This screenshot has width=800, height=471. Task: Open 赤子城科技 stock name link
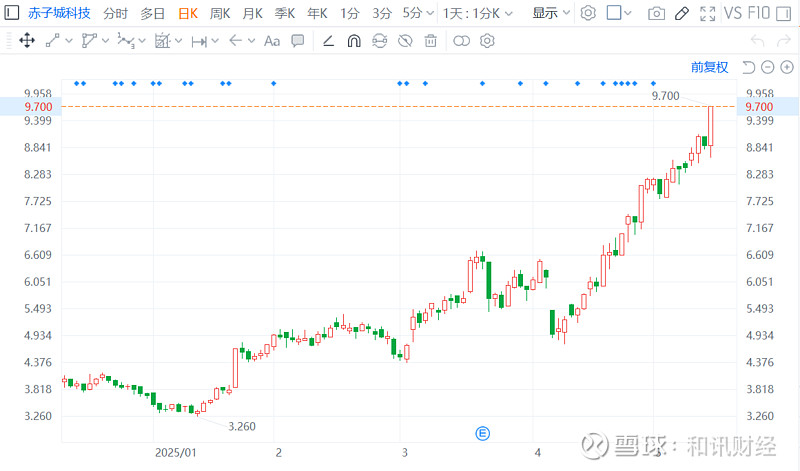(x=59, y=13)
